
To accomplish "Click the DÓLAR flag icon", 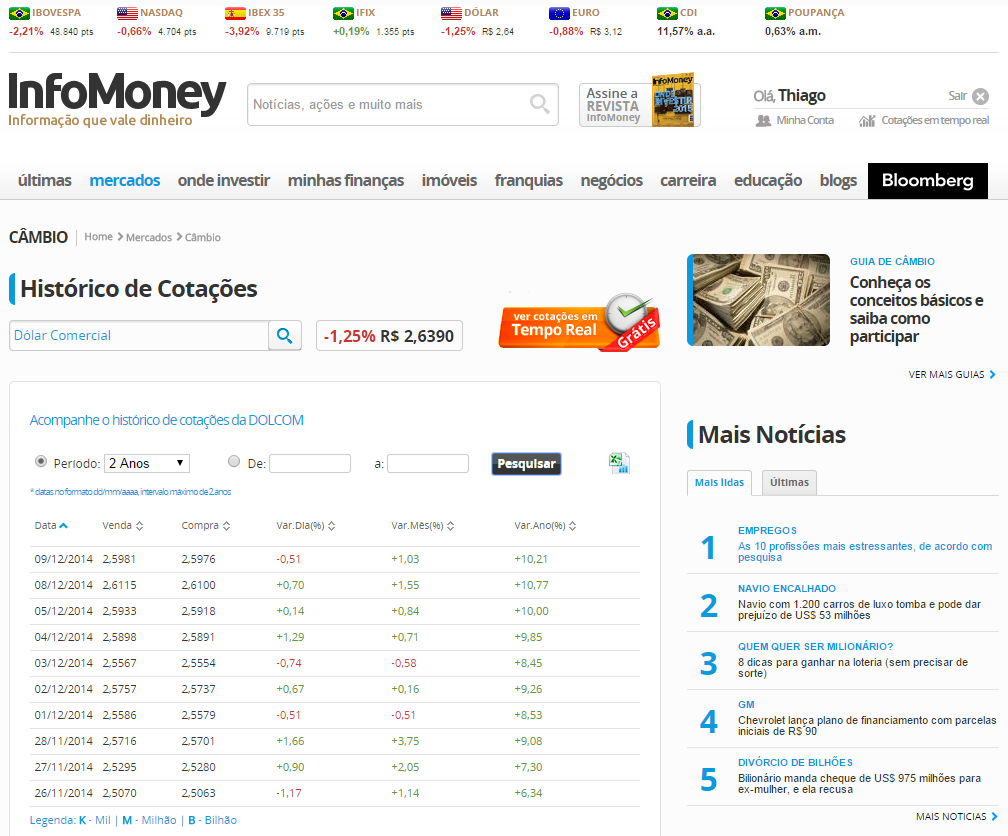I will [x=451, y=13].
